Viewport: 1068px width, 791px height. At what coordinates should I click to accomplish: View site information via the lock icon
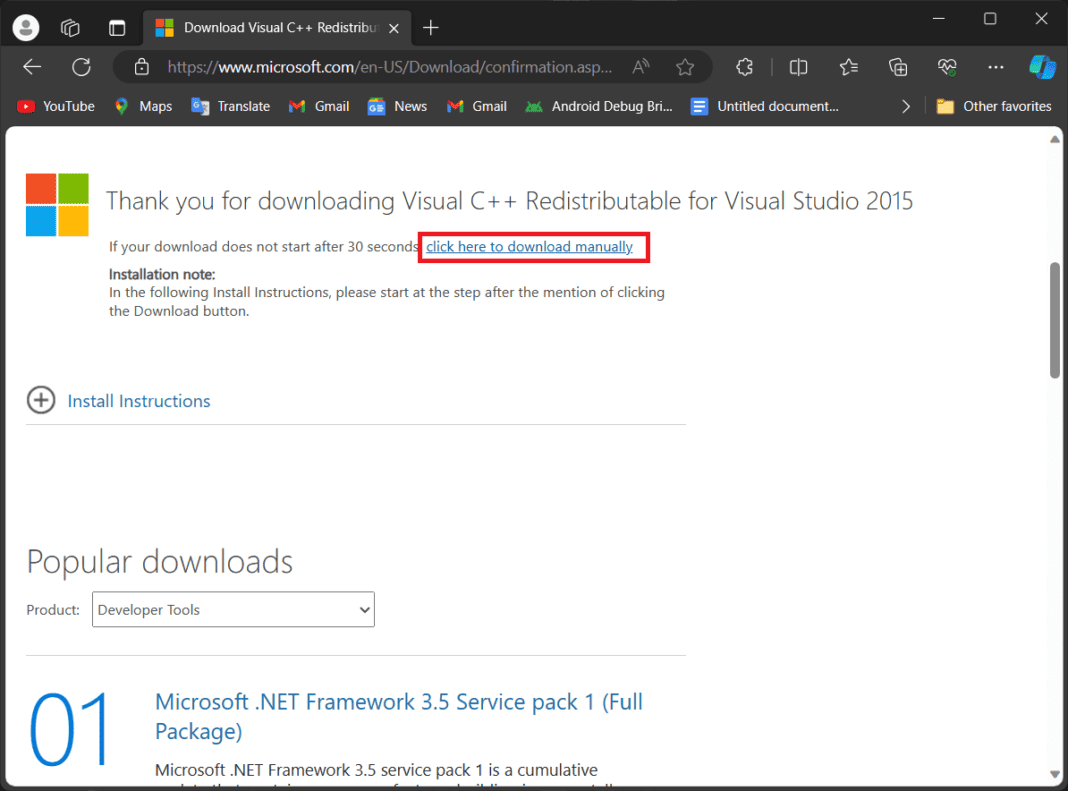[142, 67]
